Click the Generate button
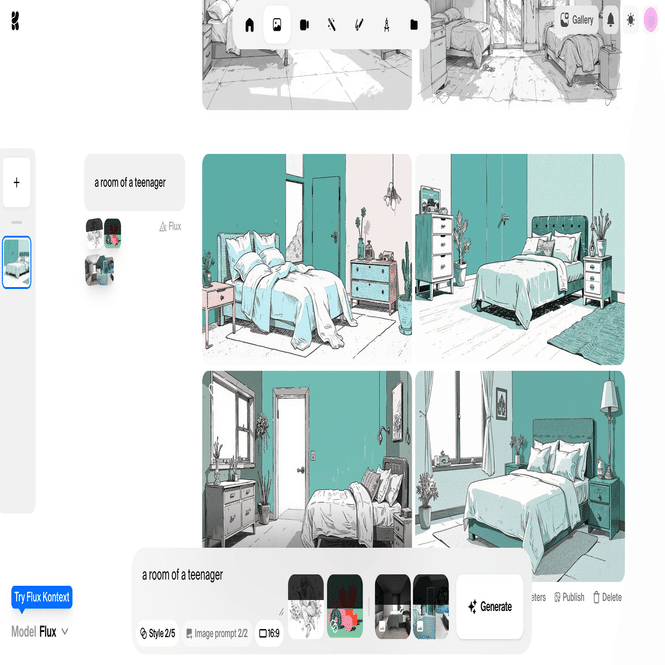This screenshot has width=665, height=665. click(x=490, y=606)
